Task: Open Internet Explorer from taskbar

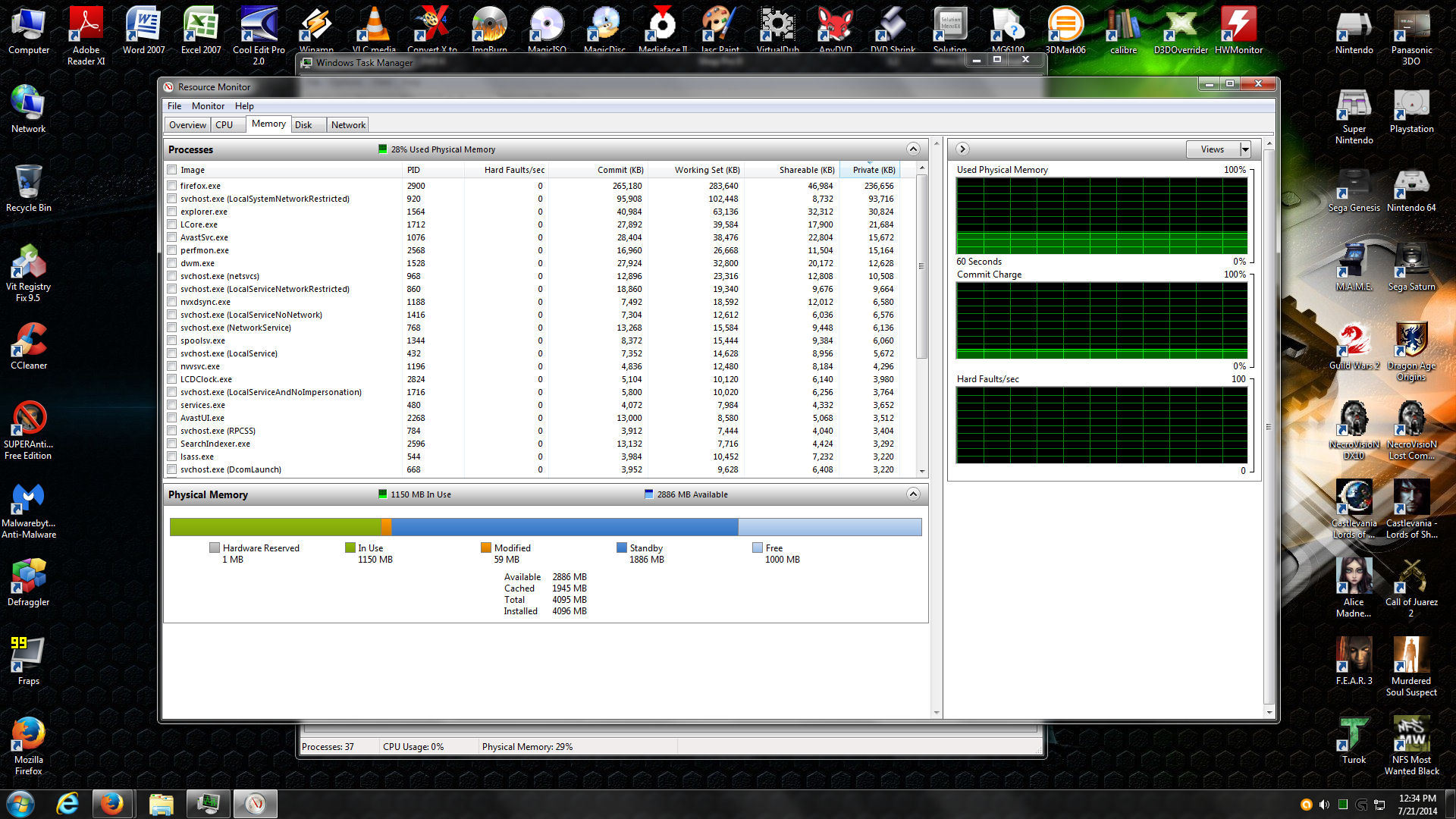Action: (x=67, y=804)
